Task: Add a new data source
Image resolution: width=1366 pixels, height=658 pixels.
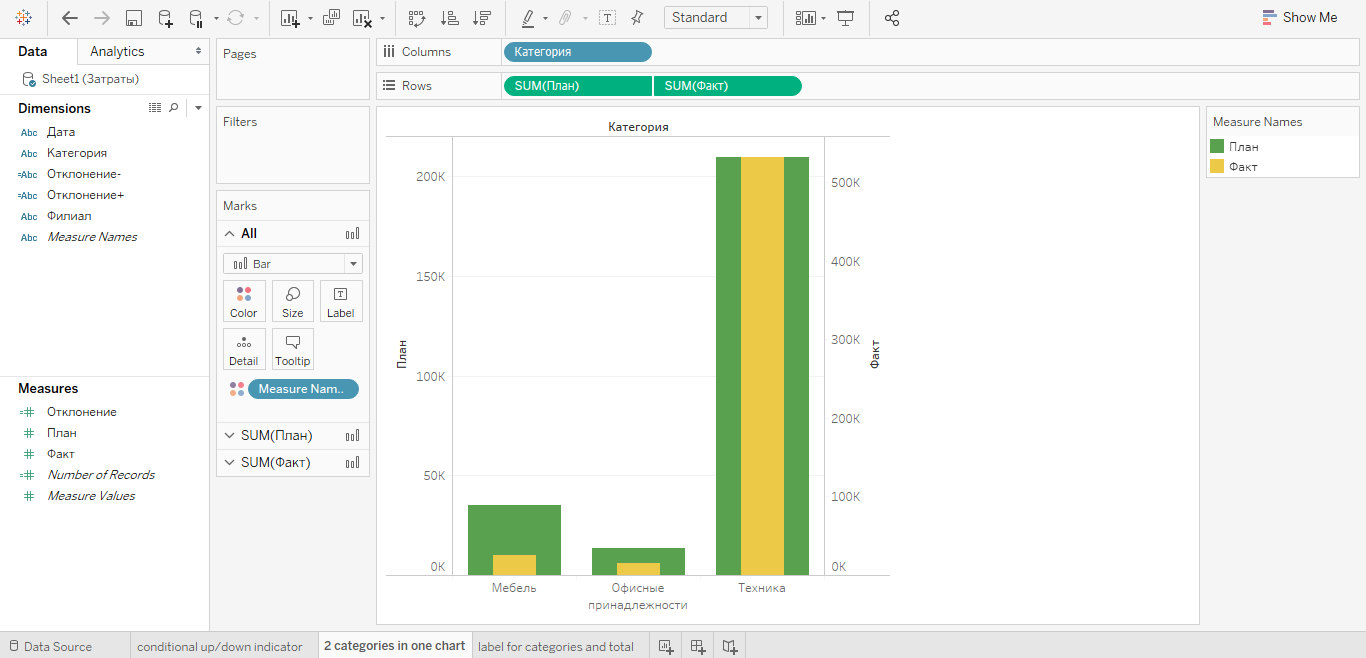Action: point(165,18)
